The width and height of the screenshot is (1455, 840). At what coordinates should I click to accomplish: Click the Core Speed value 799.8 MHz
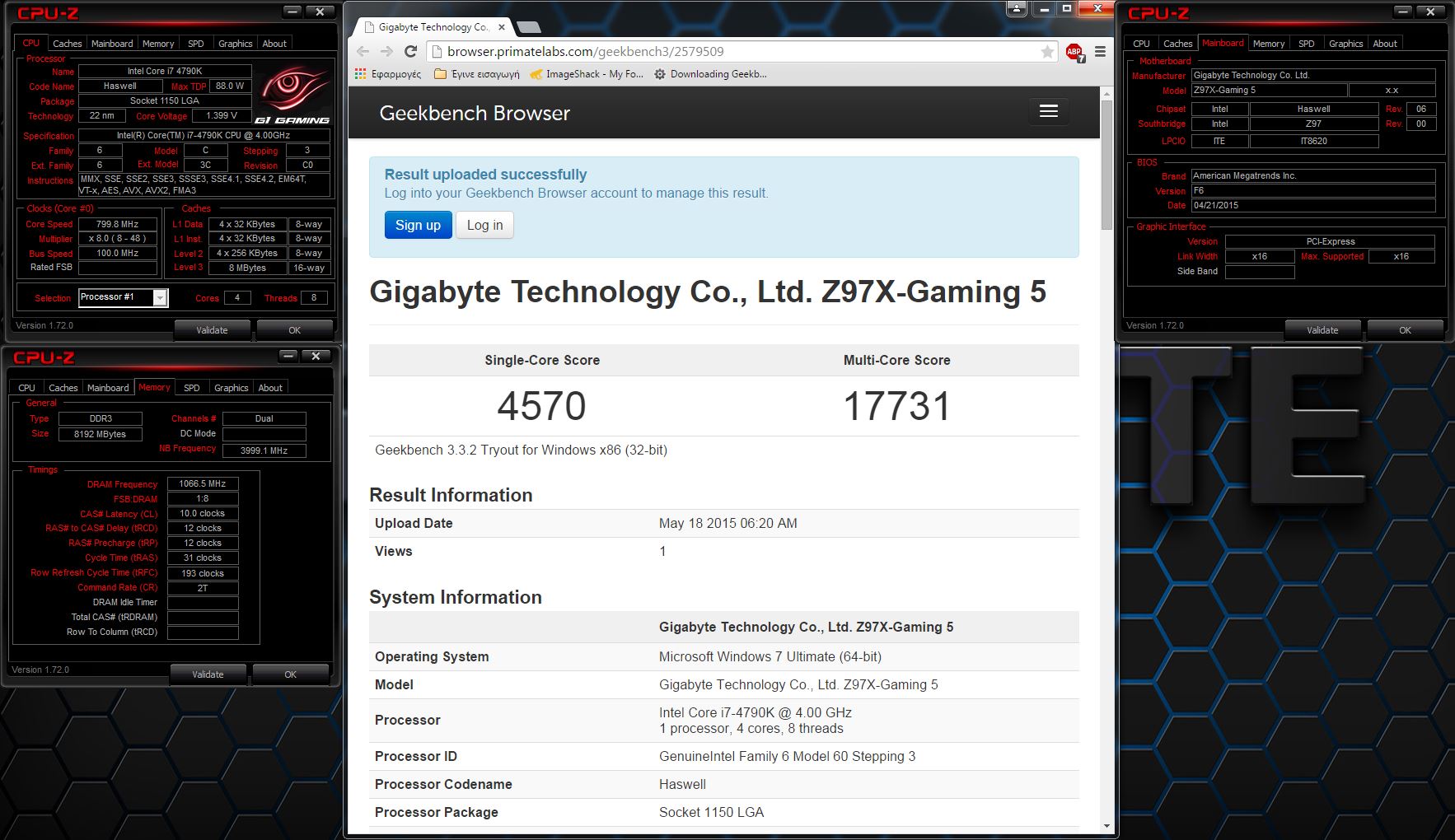coord(117,224)
